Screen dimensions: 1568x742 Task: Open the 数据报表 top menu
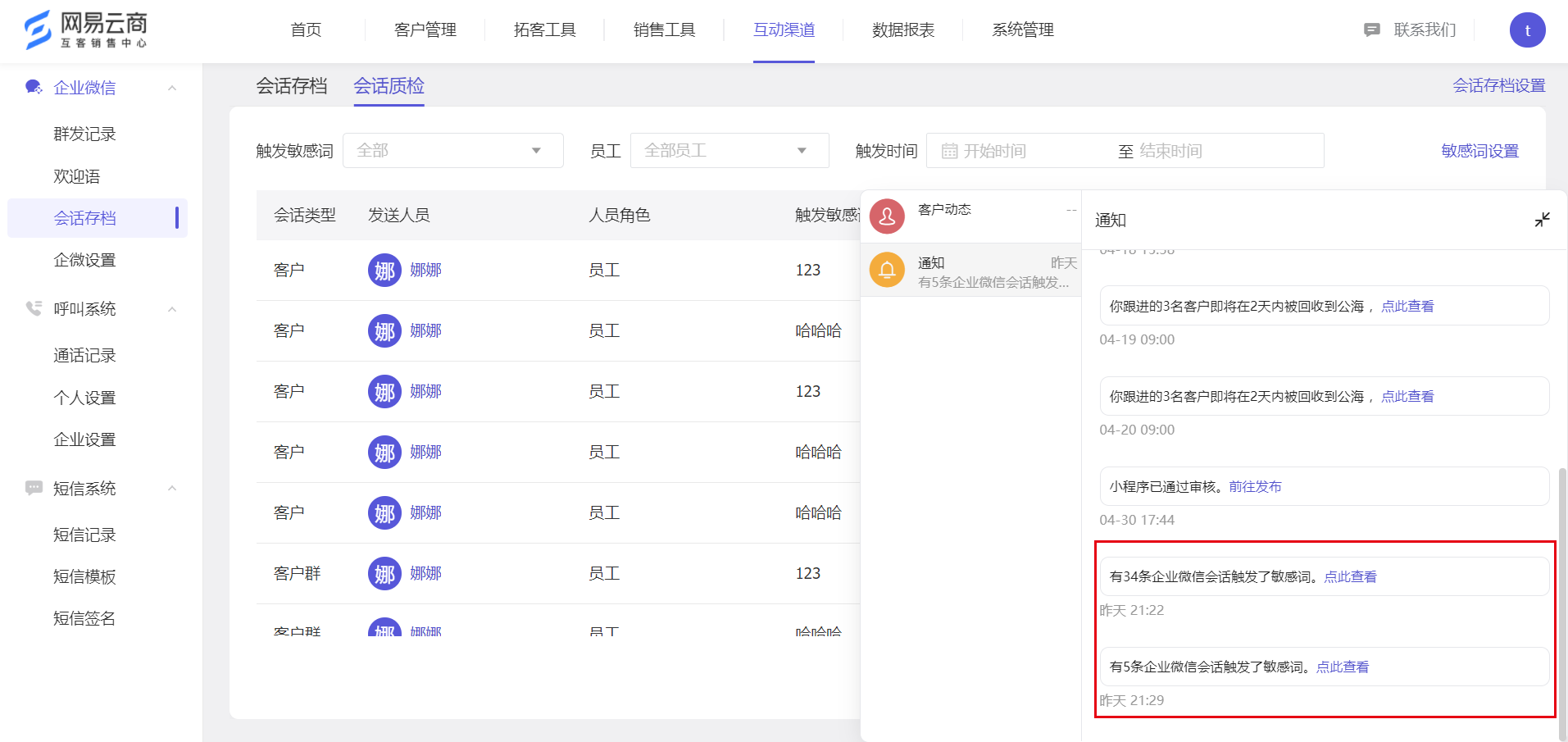(903, 30)
